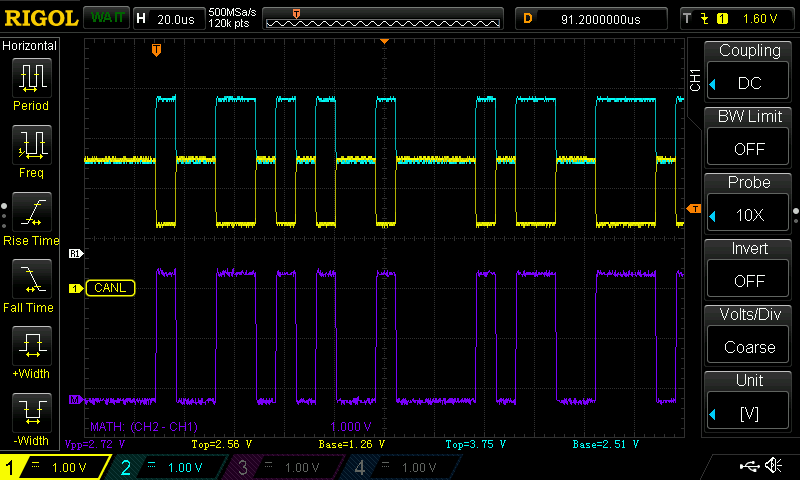Click the MATH: (CH2 - CH1) label
This screenshot has width=800, height=480.
tap(144, 426)
